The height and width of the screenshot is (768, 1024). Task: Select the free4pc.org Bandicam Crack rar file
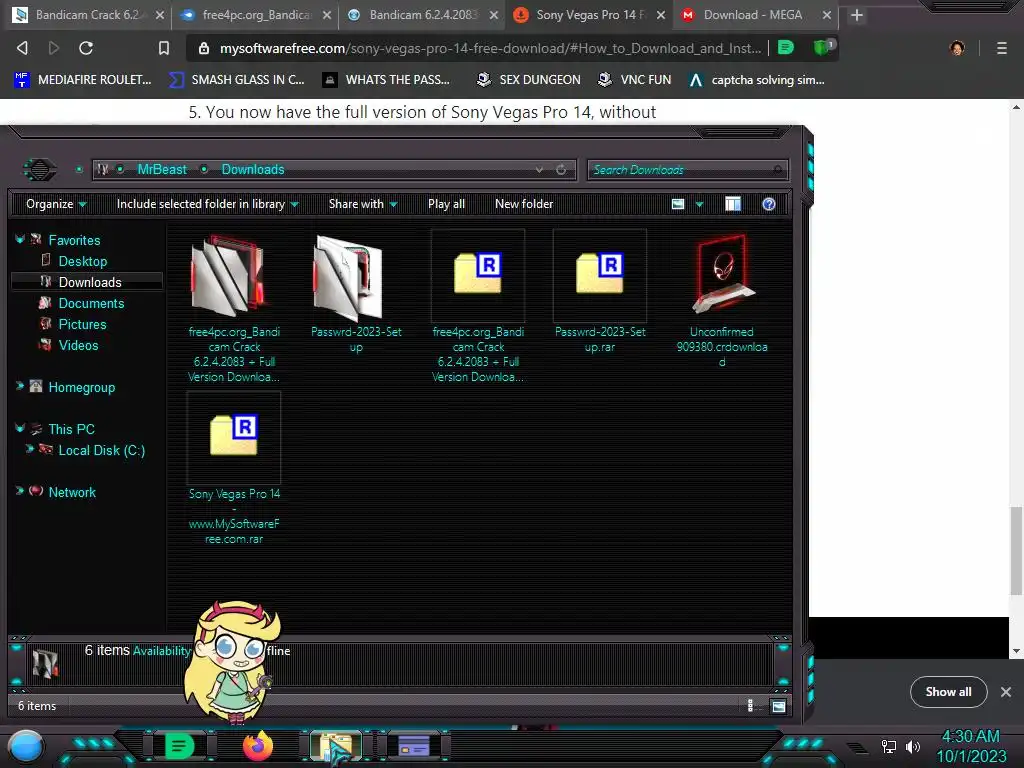click(x=478, y=307)
